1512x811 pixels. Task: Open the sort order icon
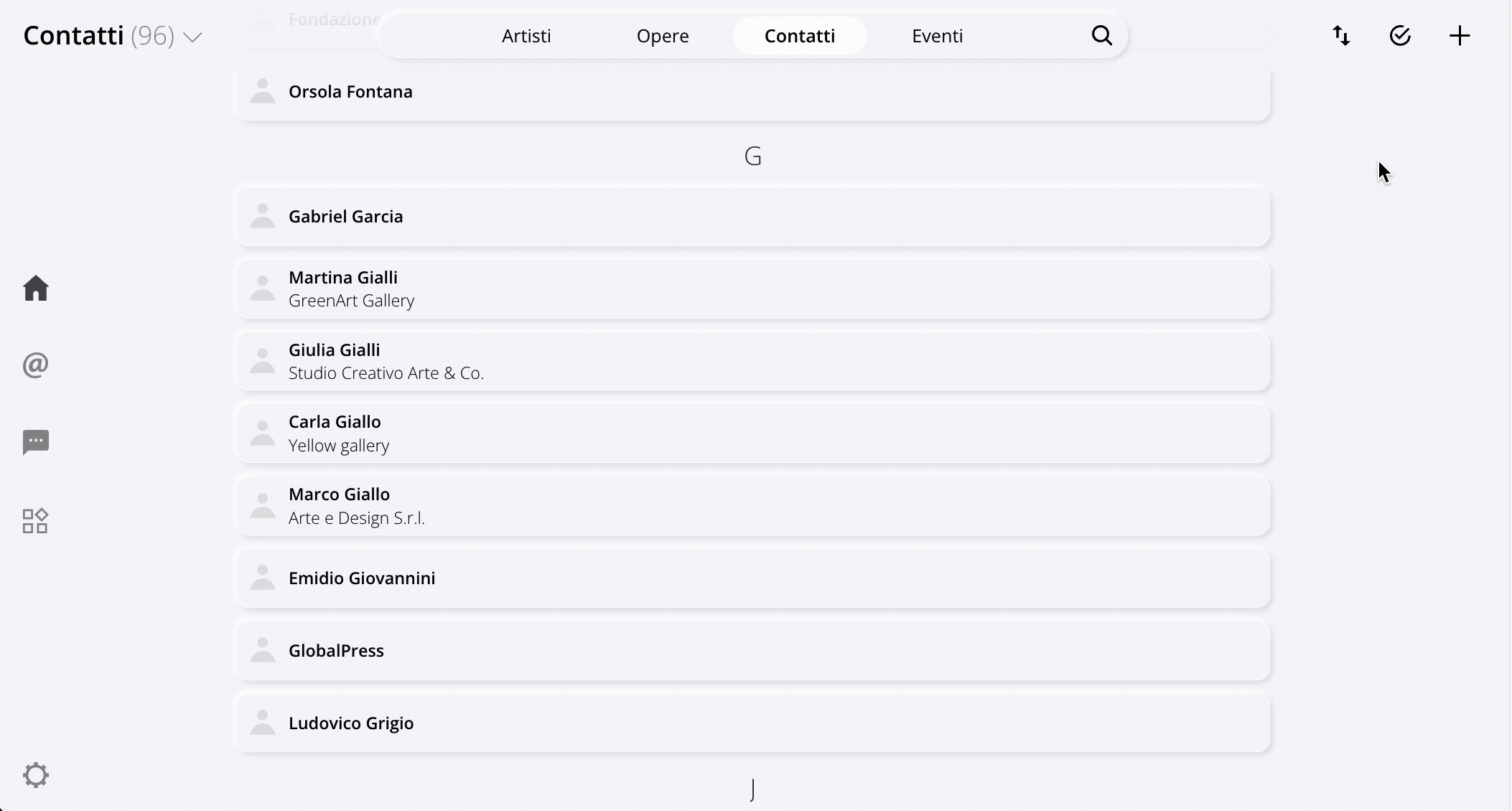(x=1342, y=35)
